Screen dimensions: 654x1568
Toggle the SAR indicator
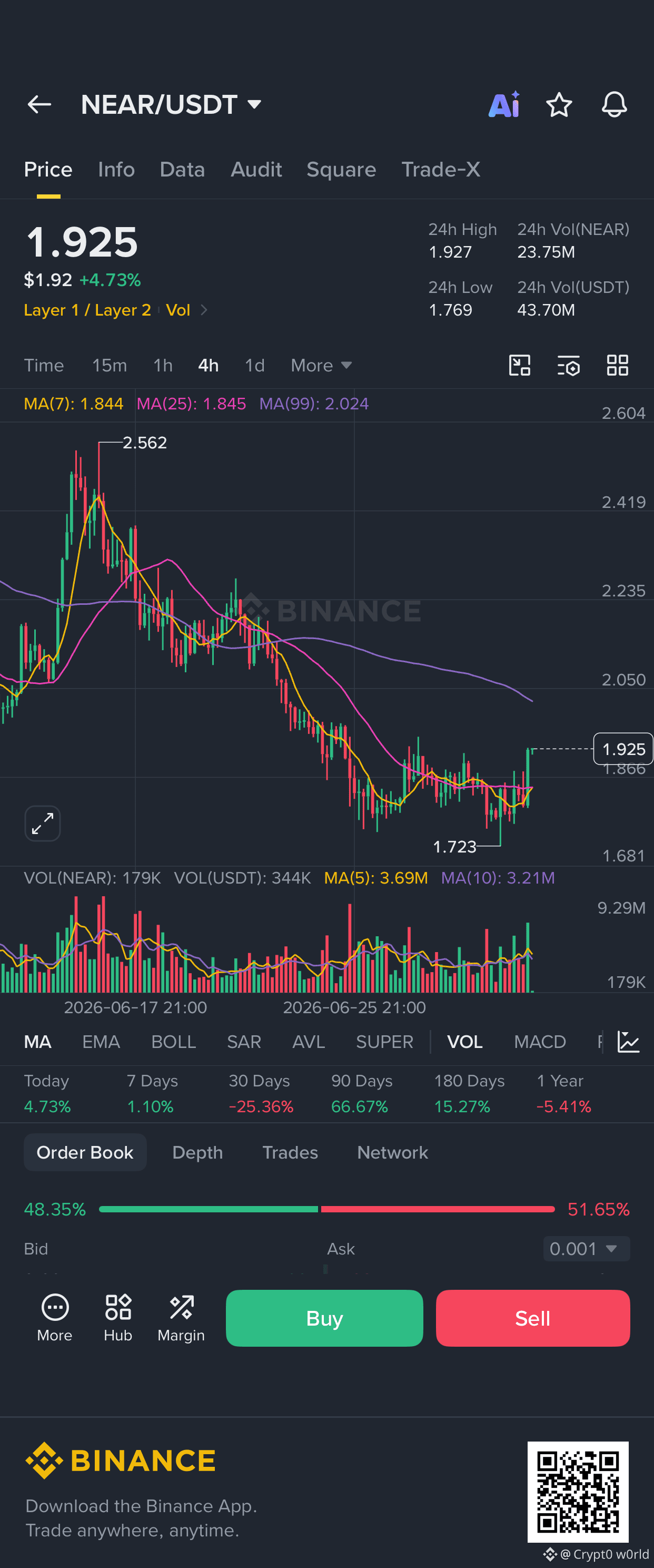pyautogui.click(x=244, y=1042)
